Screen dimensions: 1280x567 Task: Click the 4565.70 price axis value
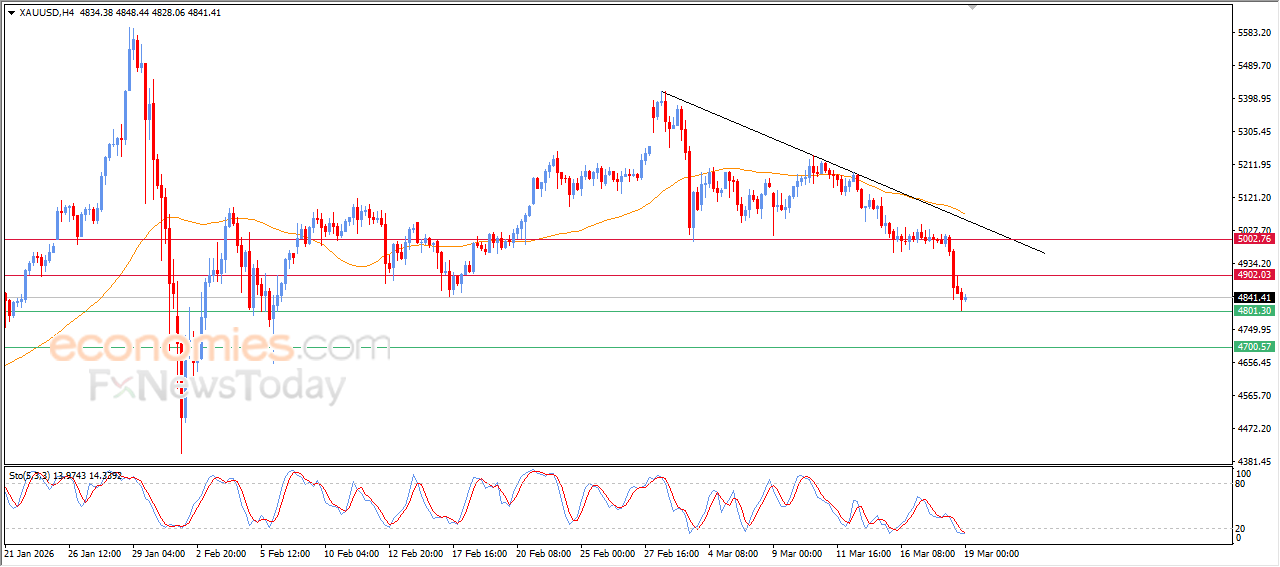click(1253, 396)
